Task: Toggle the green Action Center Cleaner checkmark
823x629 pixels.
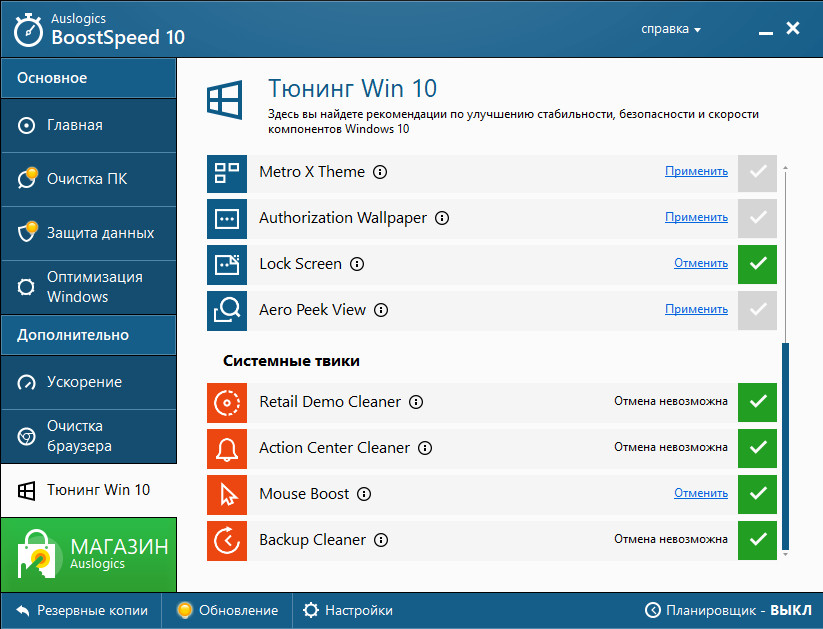Action: click(x=757, y=449)
